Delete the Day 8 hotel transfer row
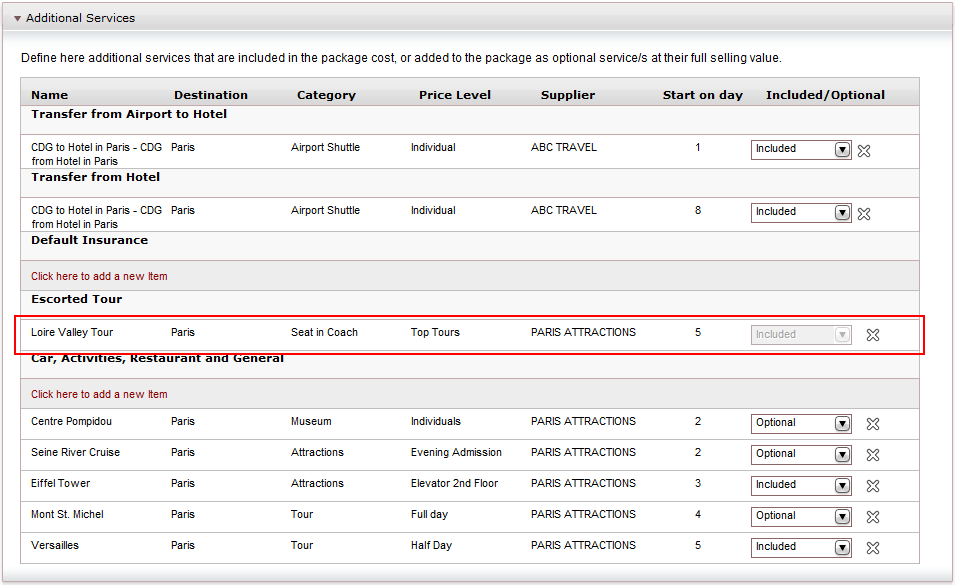This screenshot has height=585, width=955. point(864,214)
